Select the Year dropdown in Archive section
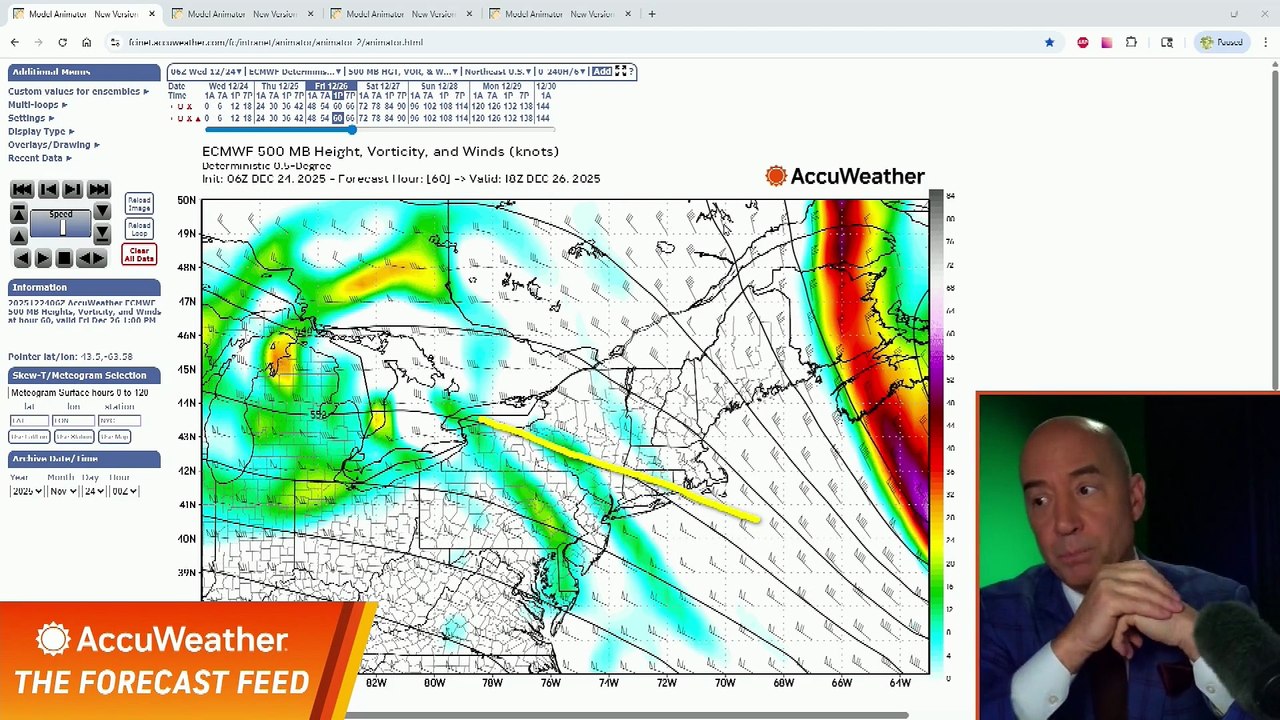Viewport: 1280px width, 720px height. tap(26, 491)
